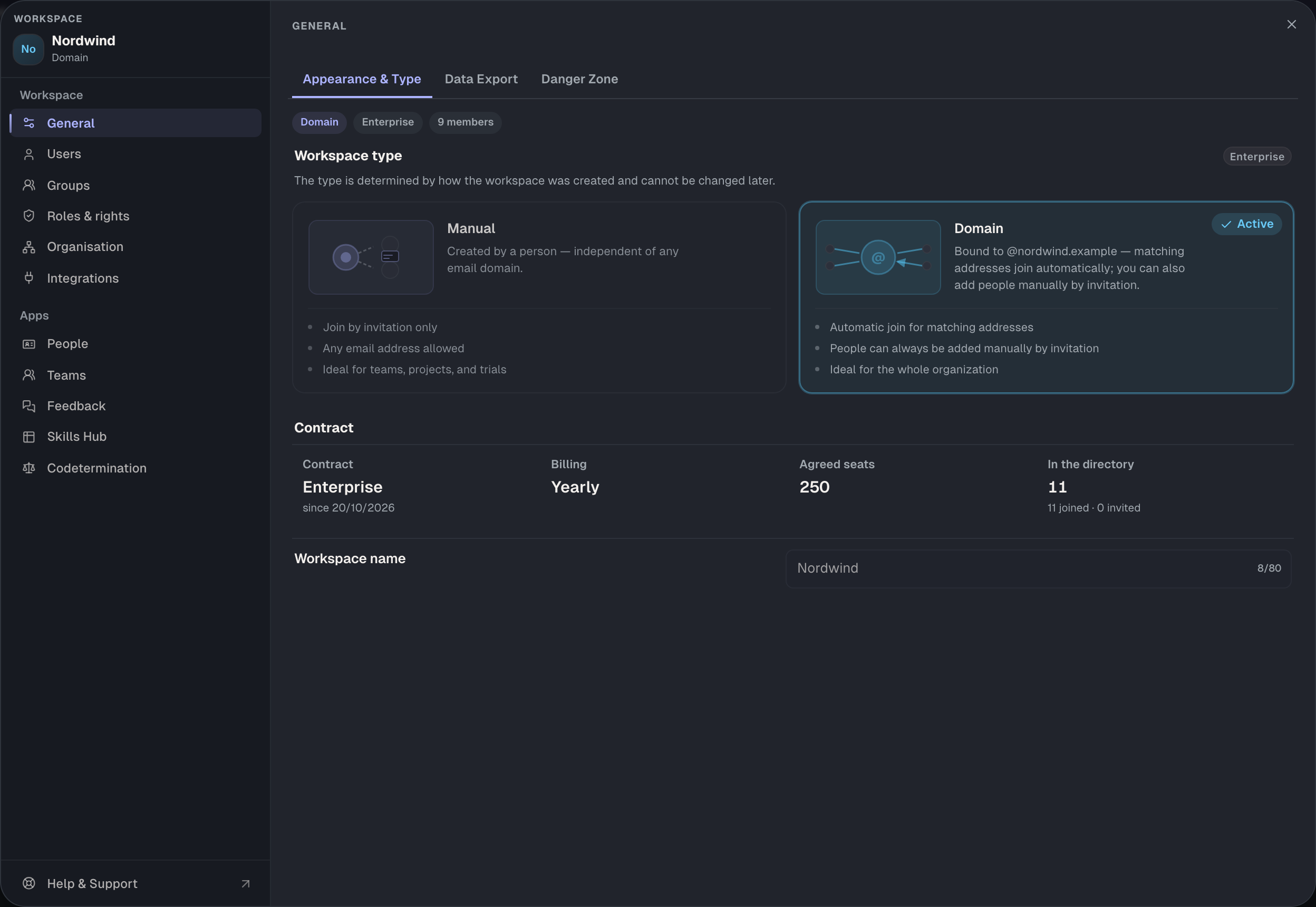Open the Data Export tab

[481, 79]
